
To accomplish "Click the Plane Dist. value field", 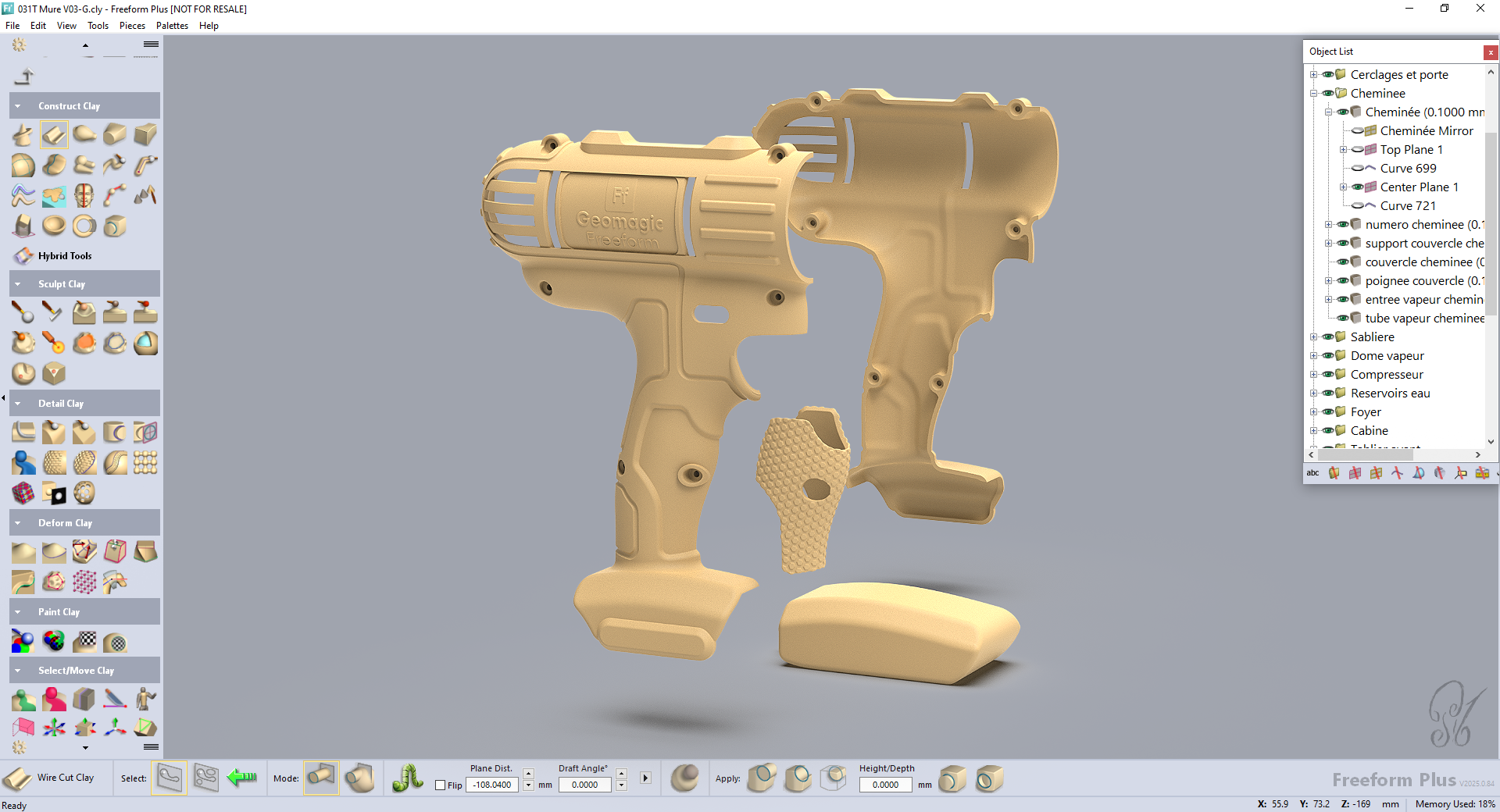I will click(492, 785).
